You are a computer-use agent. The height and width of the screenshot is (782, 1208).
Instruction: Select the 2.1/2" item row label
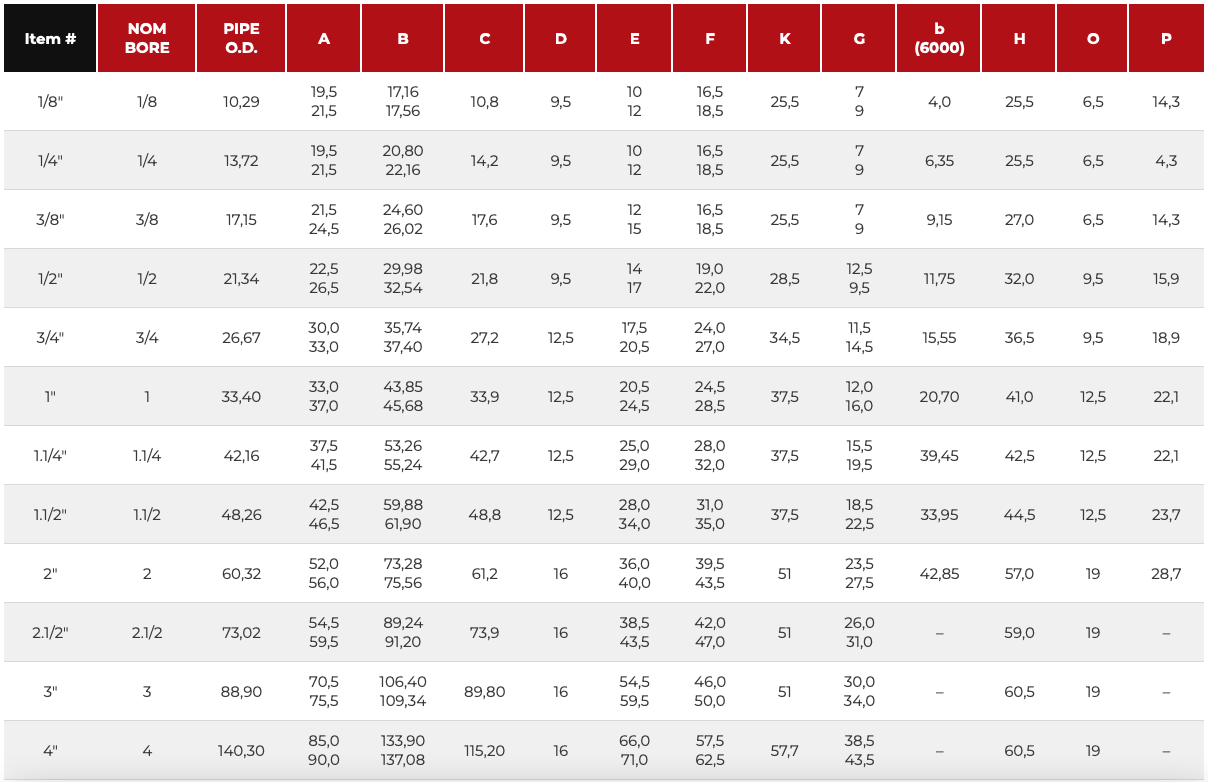[x=50, y=633]
